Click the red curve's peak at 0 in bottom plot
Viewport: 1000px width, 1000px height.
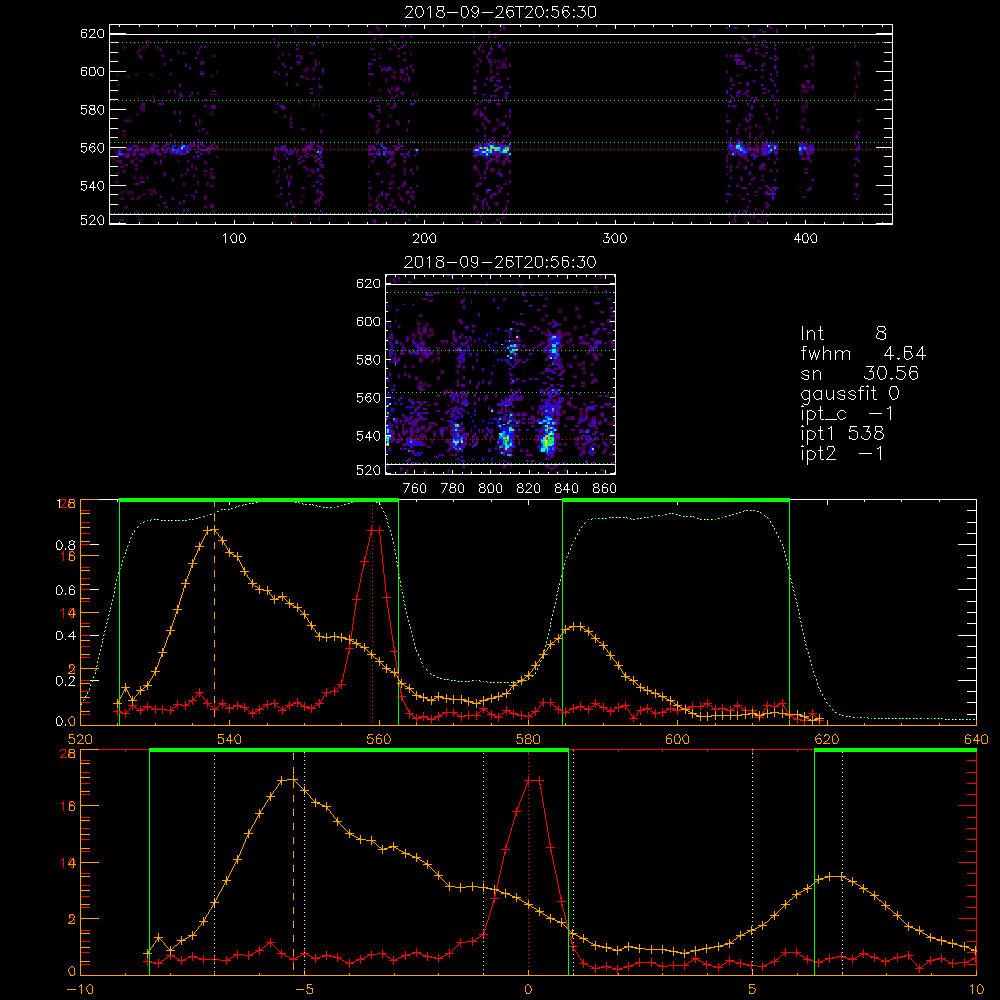click(x=534, y=779)
